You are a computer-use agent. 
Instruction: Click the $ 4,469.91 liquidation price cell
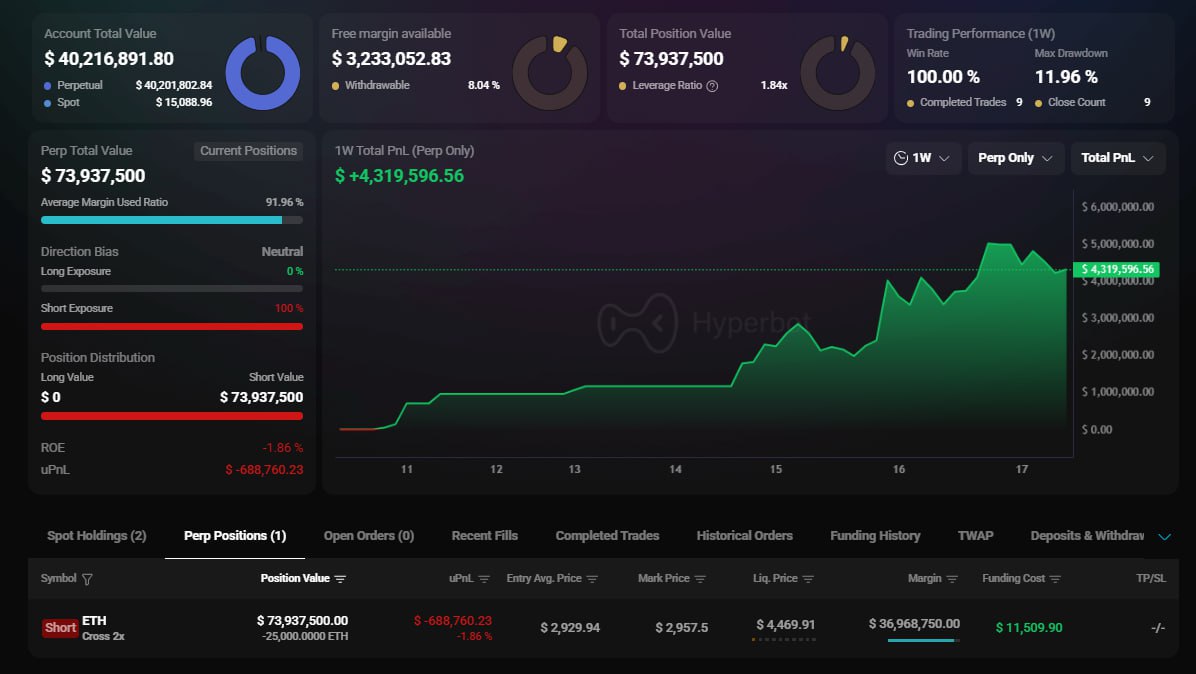tap(786, 624)
